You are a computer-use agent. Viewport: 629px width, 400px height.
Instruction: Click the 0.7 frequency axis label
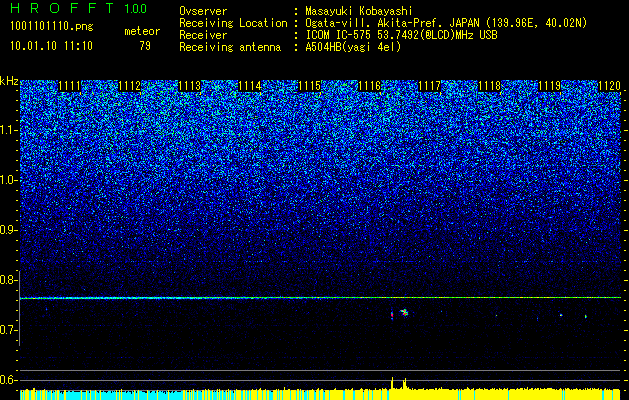[8, 330]
